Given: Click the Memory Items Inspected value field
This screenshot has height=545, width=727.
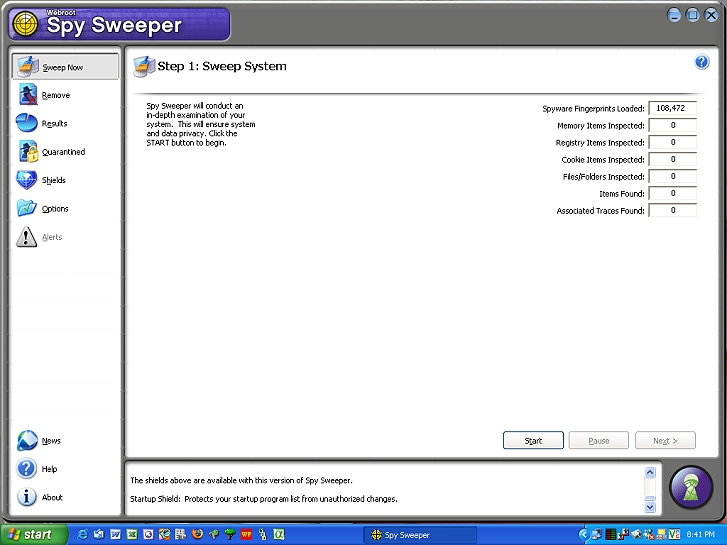Looking at the screenshot, I should click(672, 125).
